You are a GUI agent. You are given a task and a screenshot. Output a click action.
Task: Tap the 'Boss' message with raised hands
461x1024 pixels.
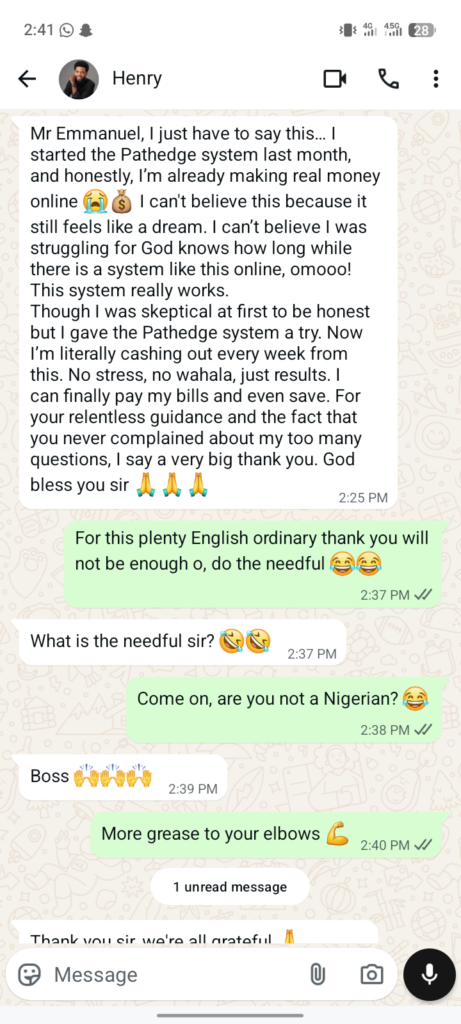(123, 777)
